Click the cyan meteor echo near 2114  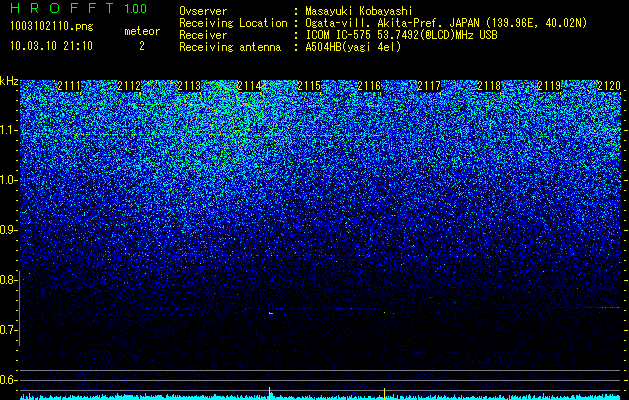pyautogui.click(x=271, y=313)
